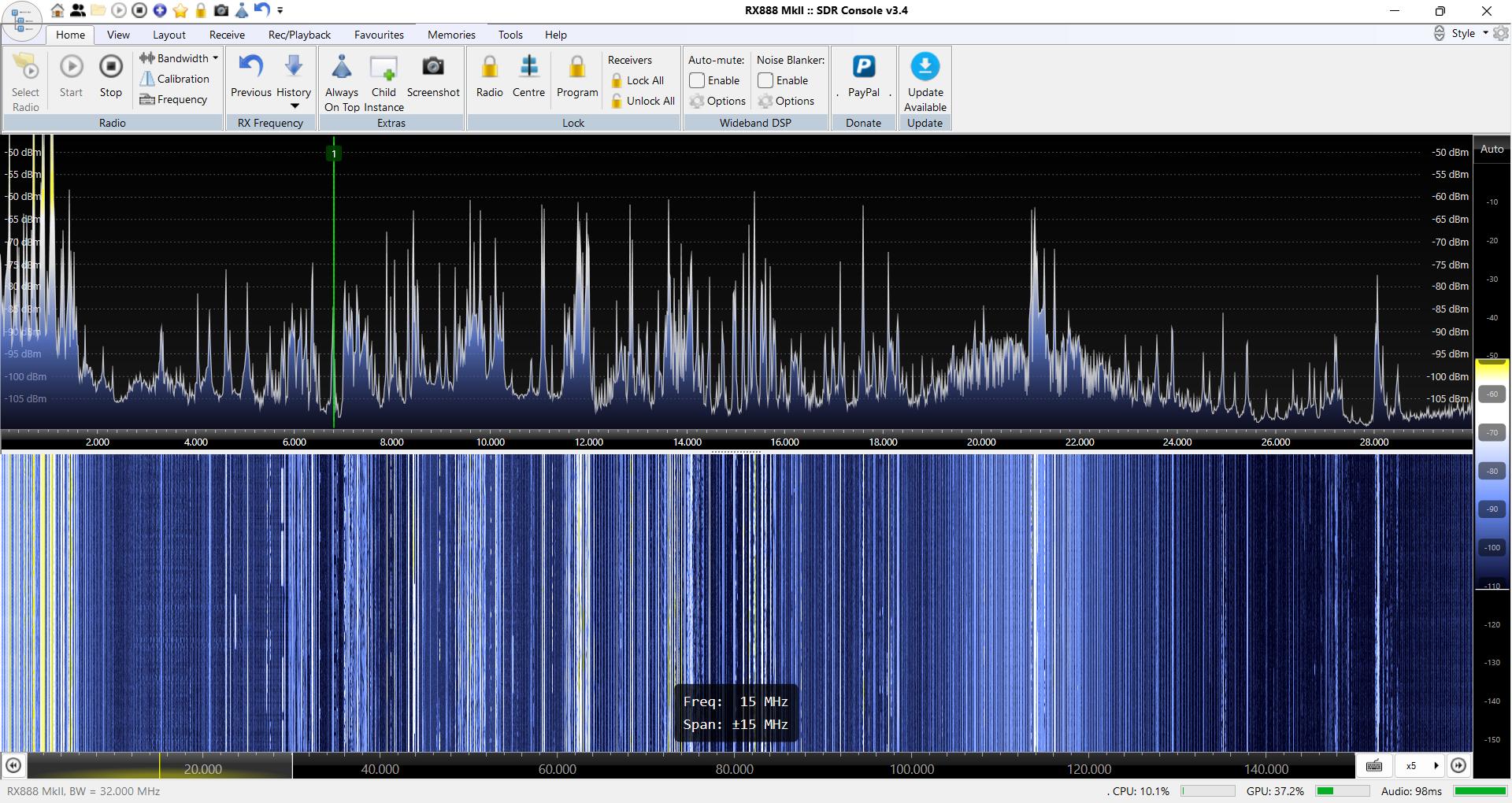
Task: Open the Rec/Playback ribbon tab
Action: [x=299, y=35]
